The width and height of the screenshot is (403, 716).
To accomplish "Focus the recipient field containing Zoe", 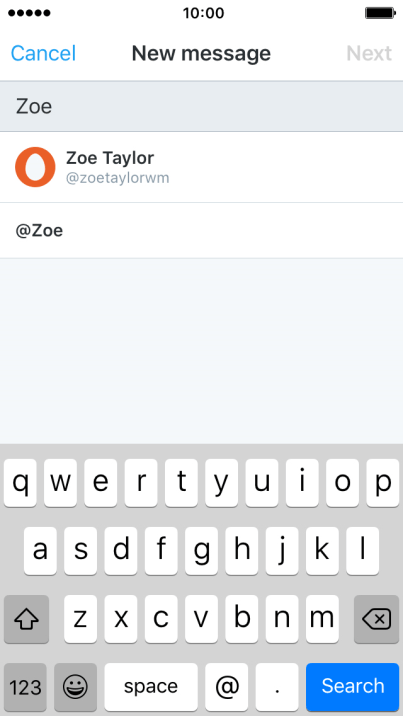I will coord(201,107).
